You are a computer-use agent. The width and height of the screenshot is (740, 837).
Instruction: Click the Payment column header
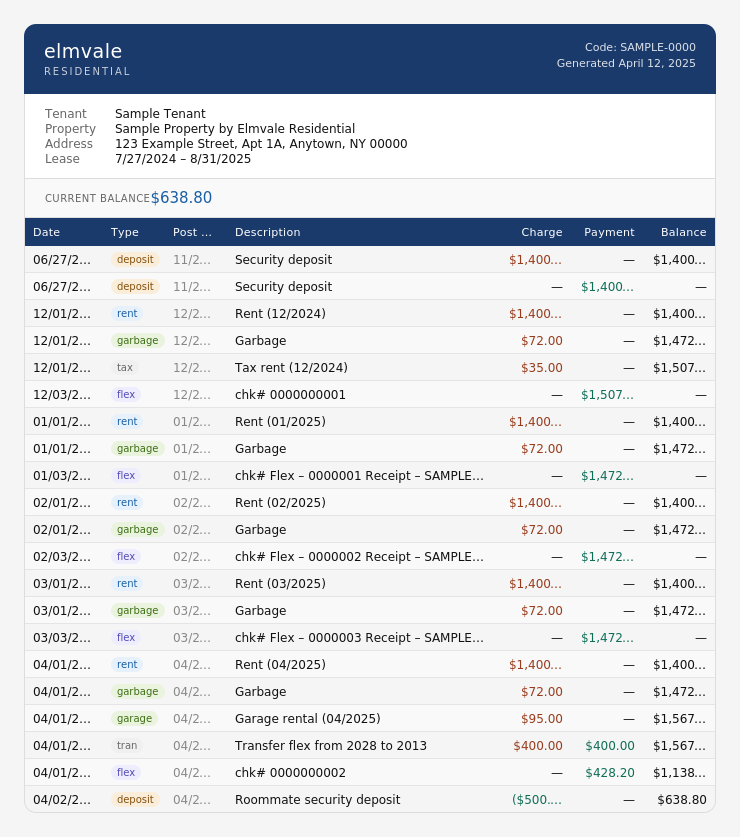tap(609, 232)
